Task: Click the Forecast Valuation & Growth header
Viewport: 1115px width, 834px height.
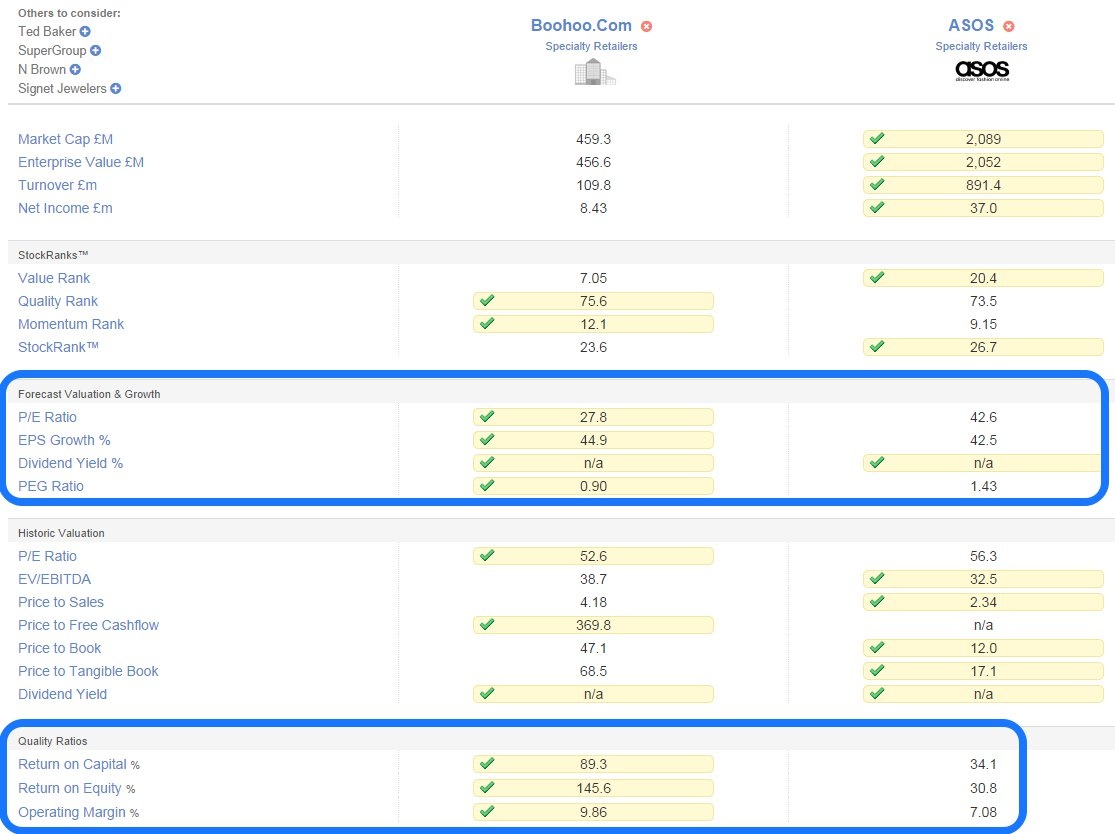Action: [x=89, y=395]
